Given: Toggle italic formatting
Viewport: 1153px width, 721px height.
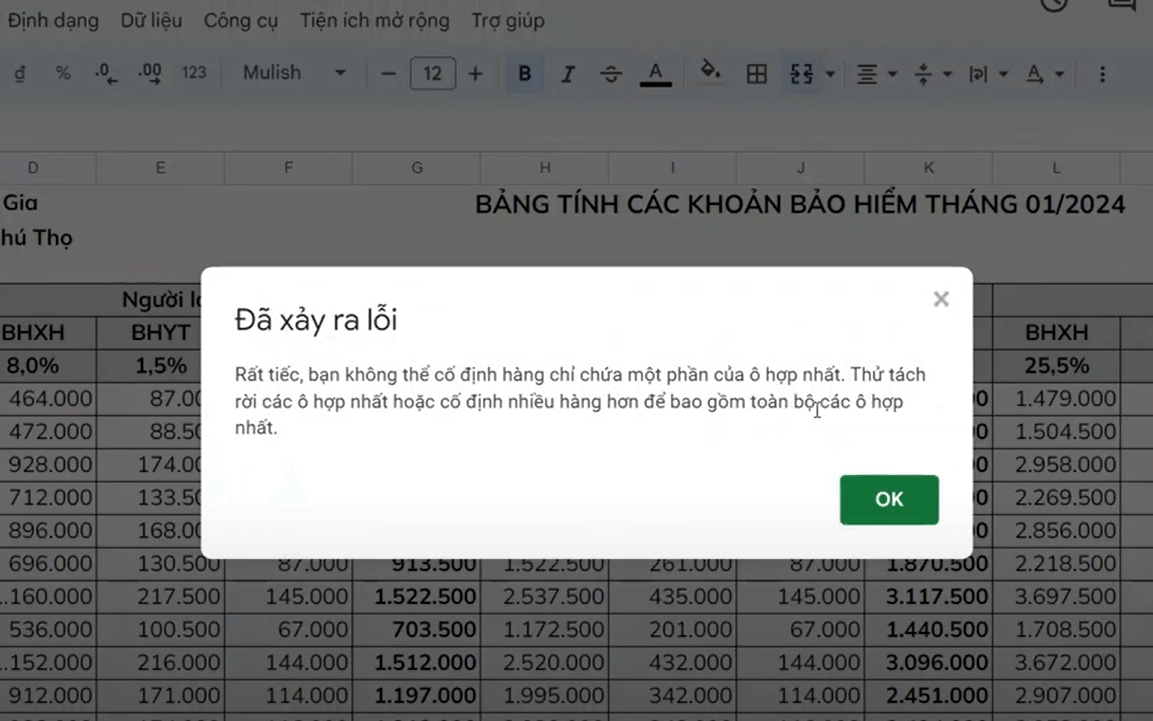Looking at the screenshot, I should pyautogui.click(x=568, y=74).
